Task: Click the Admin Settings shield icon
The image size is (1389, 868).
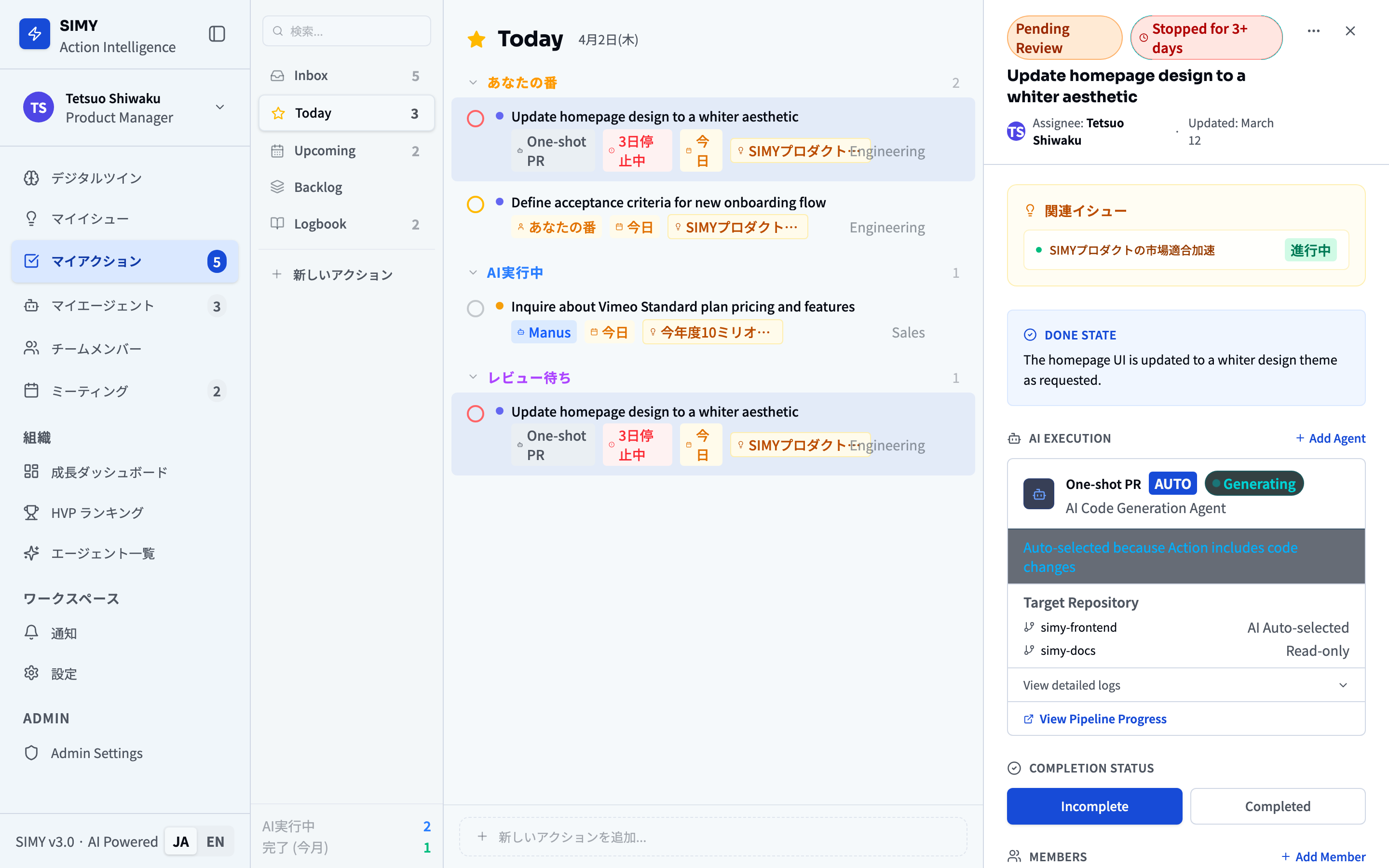Action: [x=31, y=753]
